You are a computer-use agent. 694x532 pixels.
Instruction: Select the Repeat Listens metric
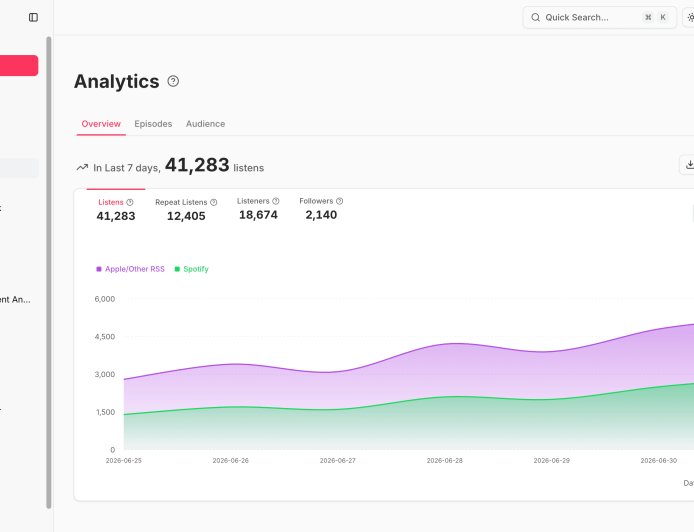pos(186,209)
